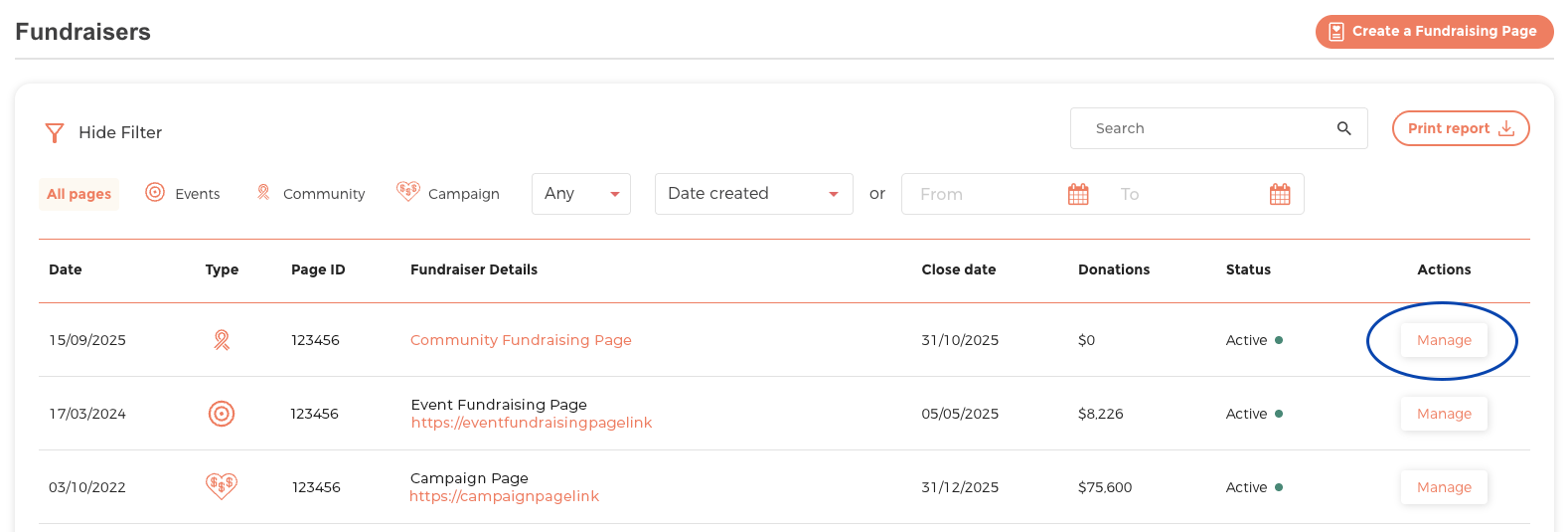The height and width of the screenshot is (532, 1568).
Task: Manage the Community Fundraising Page row
Action: click(1444, 340)
